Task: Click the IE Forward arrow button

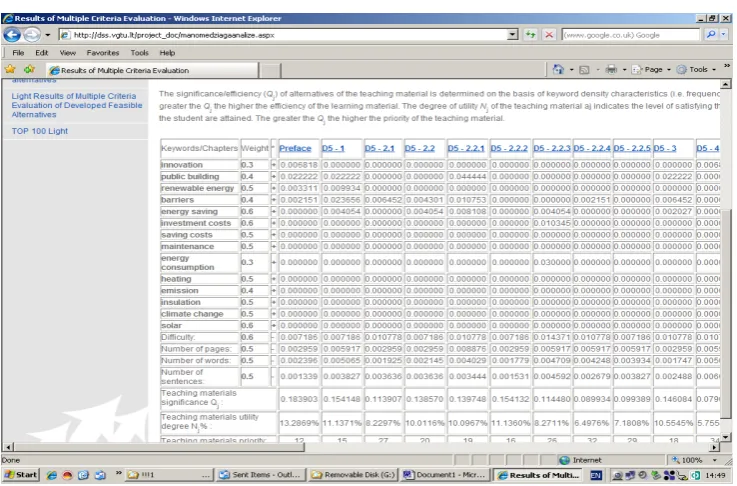Action: (32, 35)
